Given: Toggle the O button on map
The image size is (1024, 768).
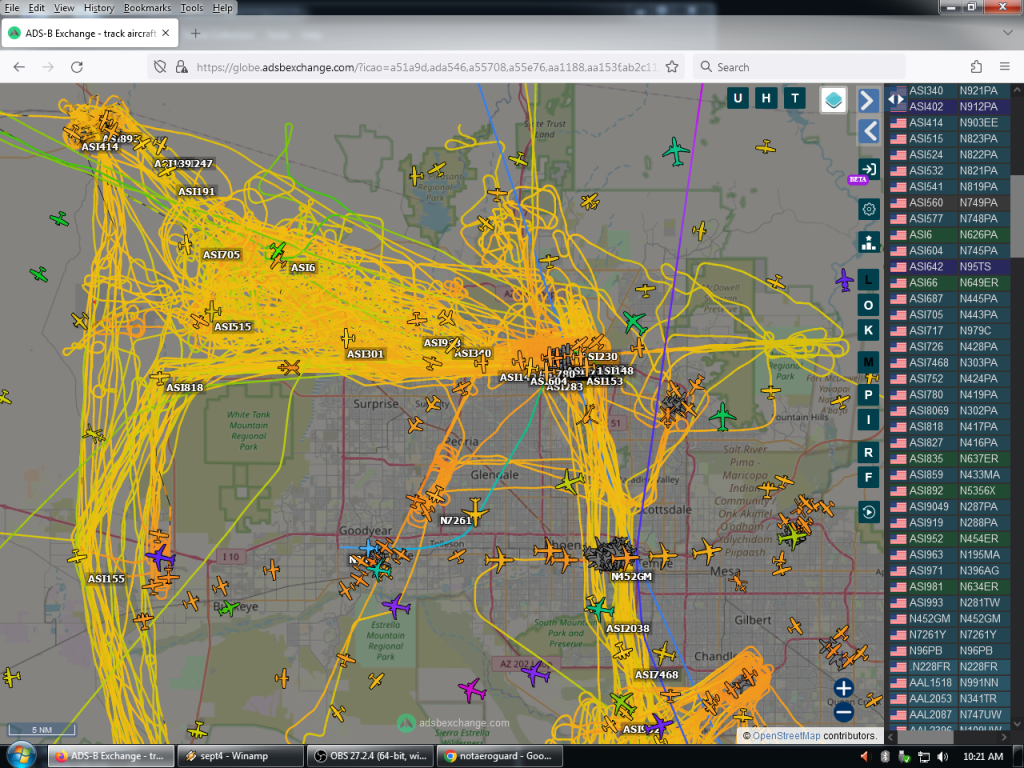Looking at the screenshot, I should pos(868,305).
